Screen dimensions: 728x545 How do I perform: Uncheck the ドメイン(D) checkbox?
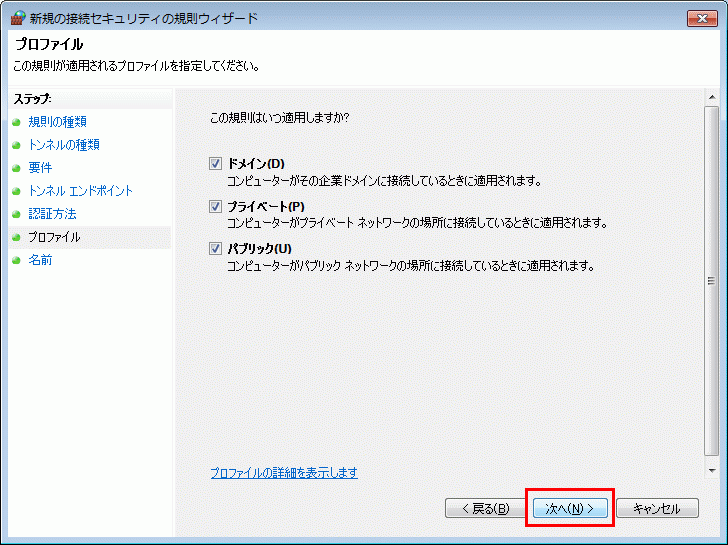point(215,163)
